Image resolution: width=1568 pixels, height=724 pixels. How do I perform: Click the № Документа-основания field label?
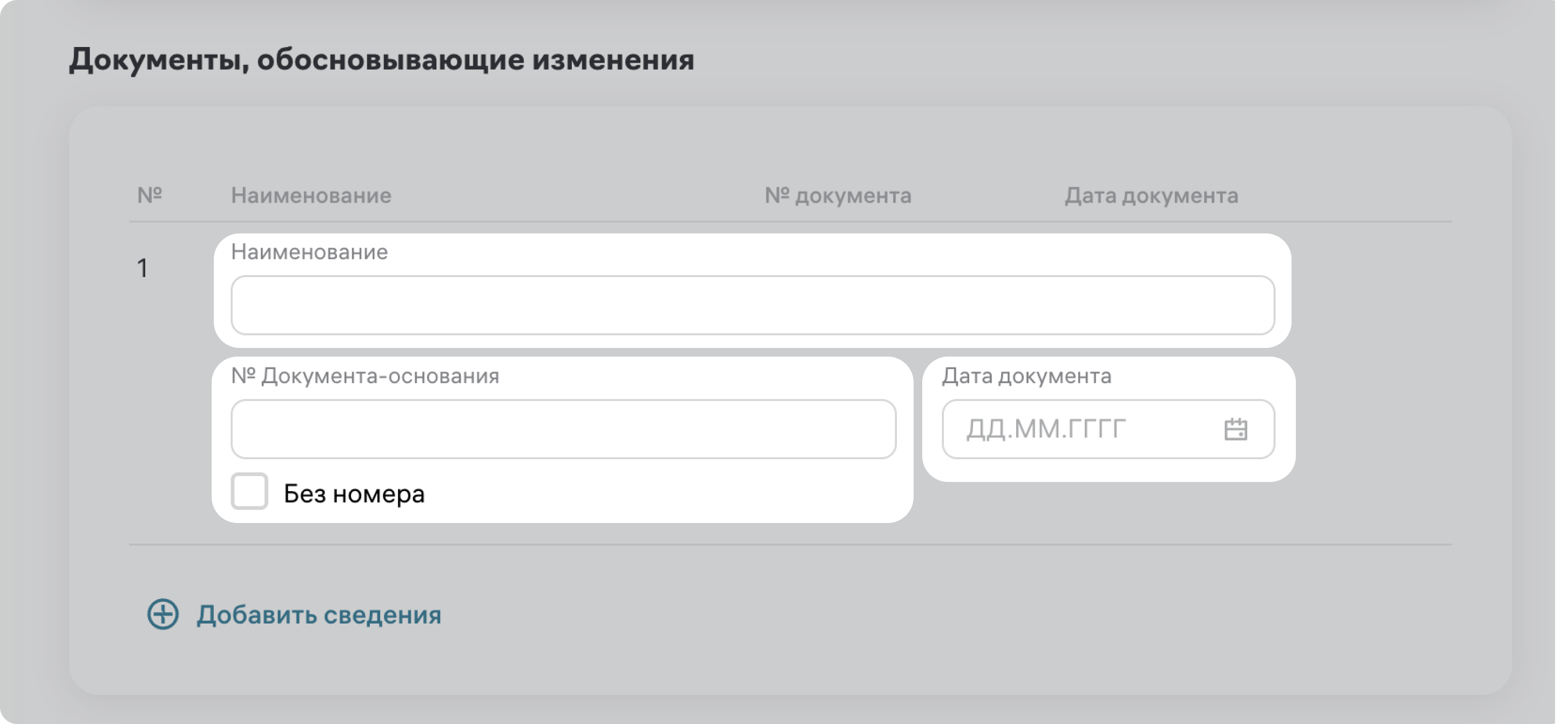[364, 376]
